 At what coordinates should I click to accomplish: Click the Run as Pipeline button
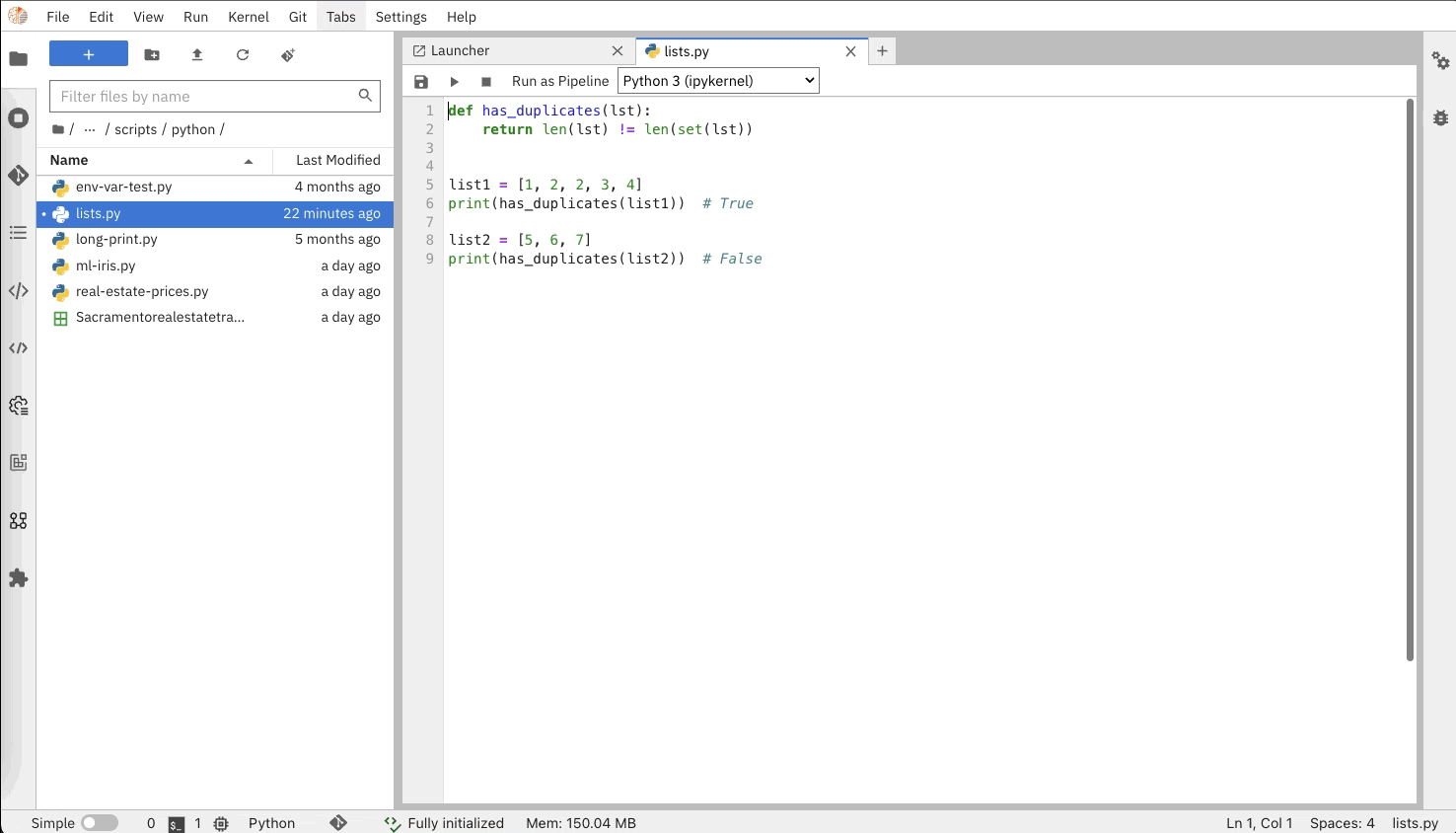click(560, 82)
